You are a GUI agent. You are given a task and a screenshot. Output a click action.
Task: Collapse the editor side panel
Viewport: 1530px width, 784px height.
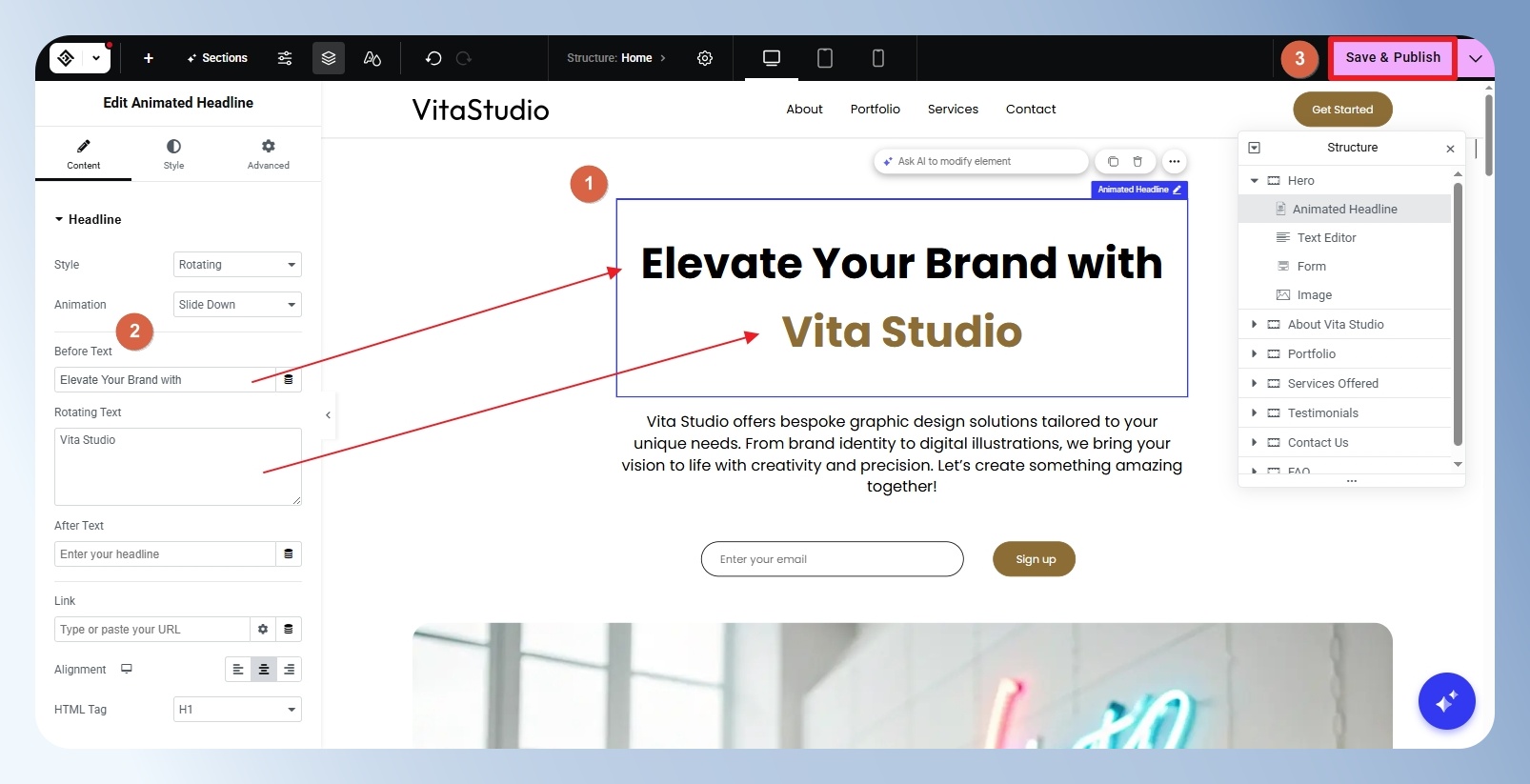(328, 415)
